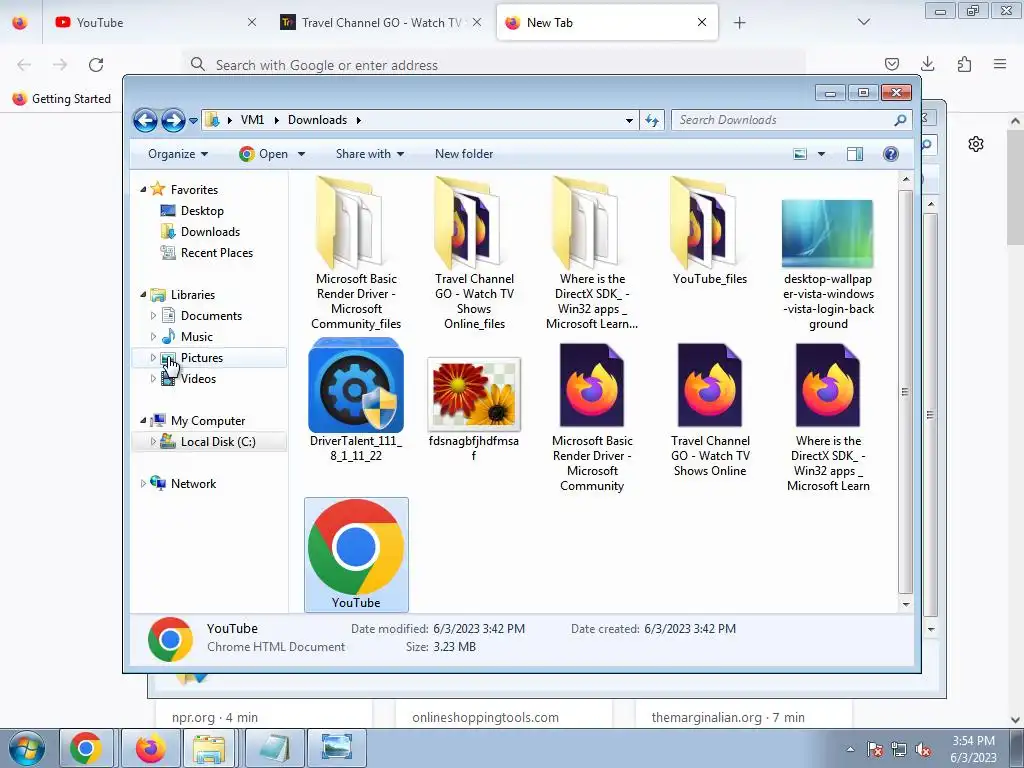Open the Firefox application menu
Image resolution: width=1024 pixels, height=768 pixels.
pyautogui.click(x=1000, y=64)
